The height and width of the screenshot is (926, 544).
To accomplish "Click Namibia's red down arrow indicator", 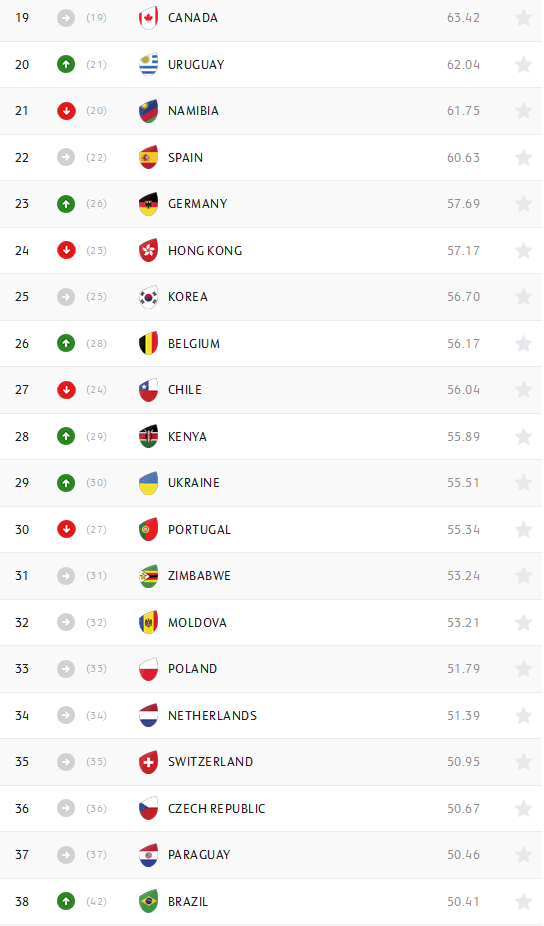I will (66, 110).
